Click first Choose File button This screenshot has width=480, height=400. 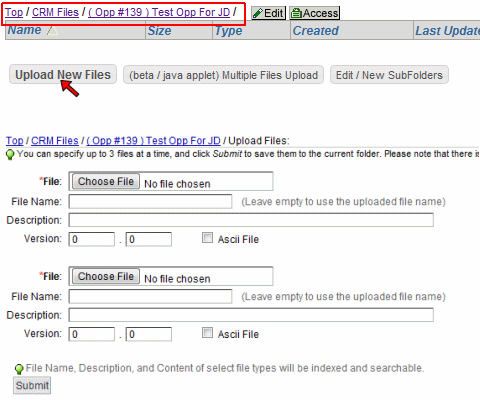[x=106, y=181]
